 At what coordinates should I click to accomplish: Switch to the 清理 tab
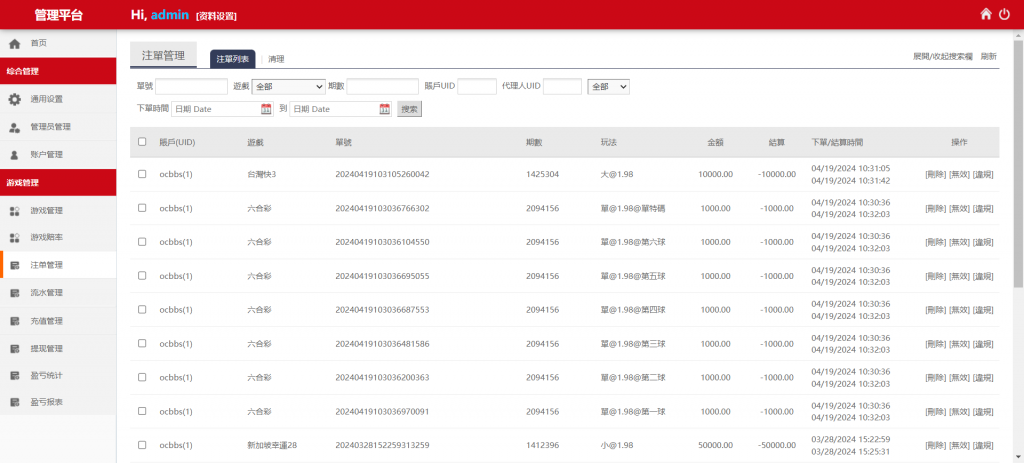pos(276,59)
